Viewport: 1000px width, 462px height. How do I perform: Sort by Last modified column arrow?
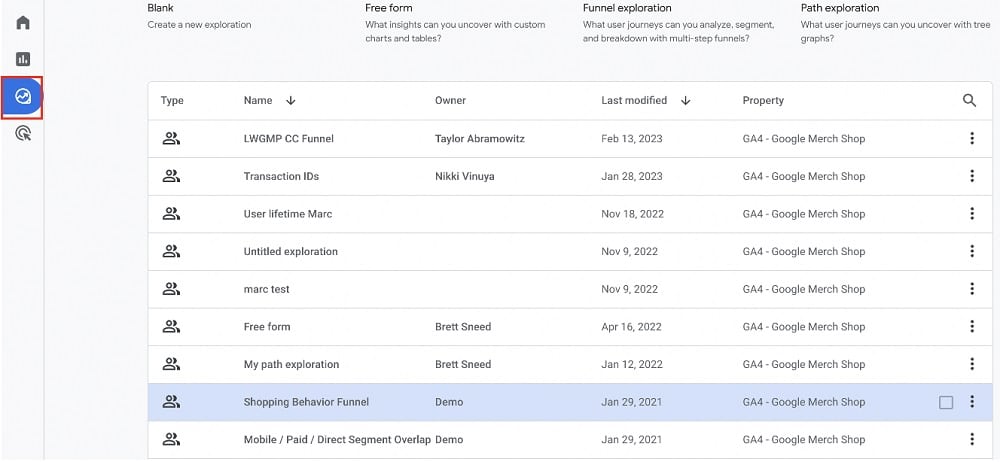tap(686, 100)
